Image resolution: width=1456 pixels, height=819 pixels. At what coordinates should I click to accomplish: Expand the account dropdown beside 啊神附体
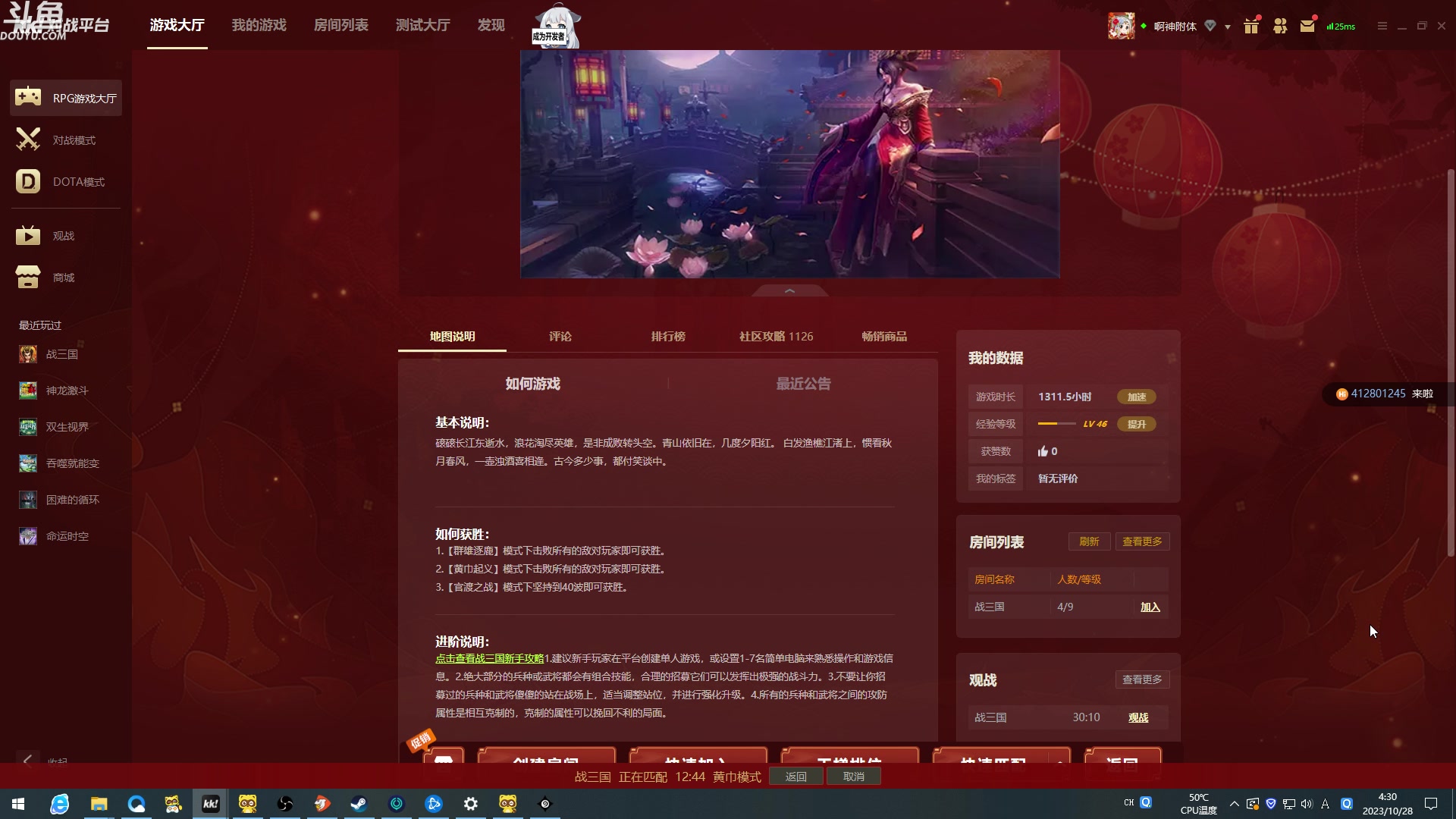tap(1228, 25)
